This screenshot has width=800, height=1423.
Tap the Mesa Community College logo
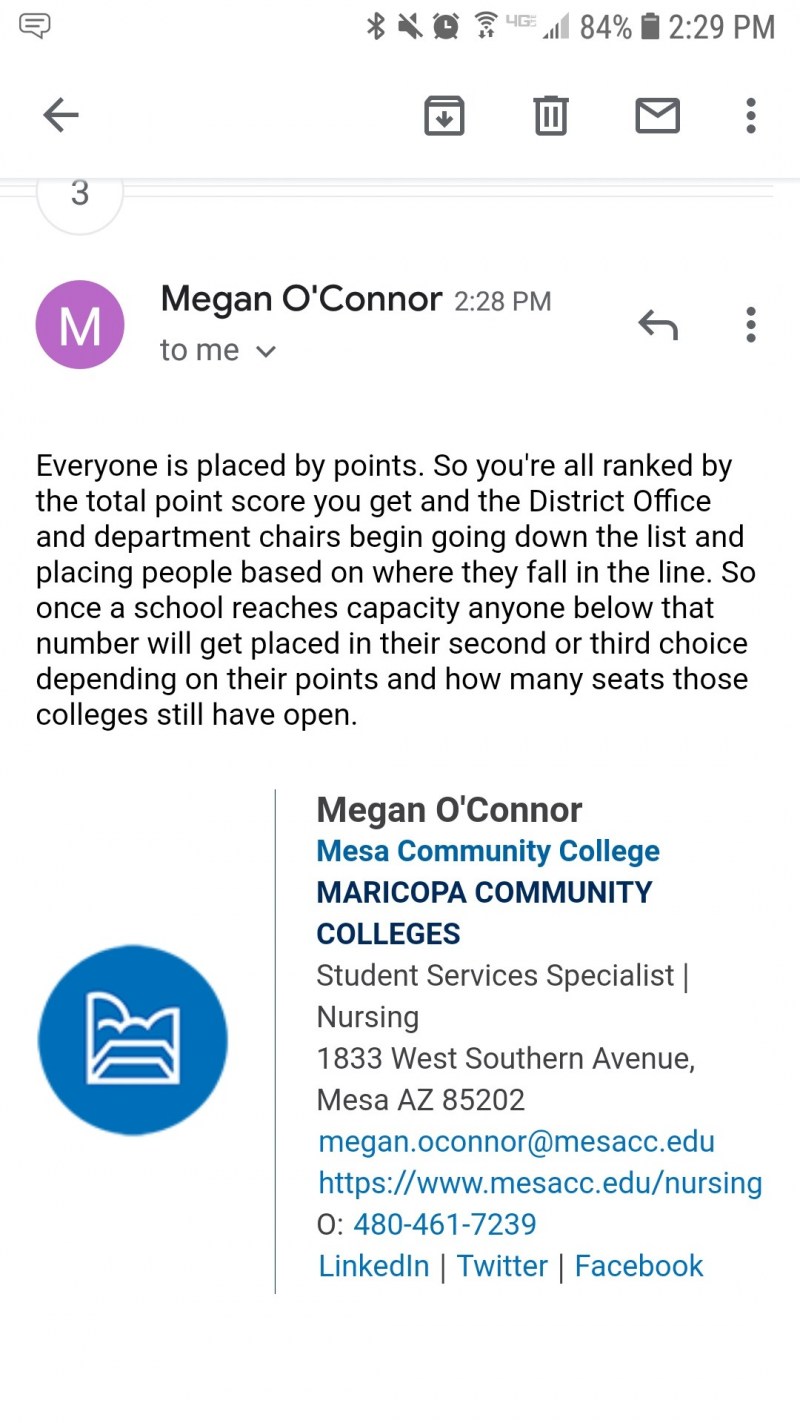pyautogui.click(x=132, y=1040)
